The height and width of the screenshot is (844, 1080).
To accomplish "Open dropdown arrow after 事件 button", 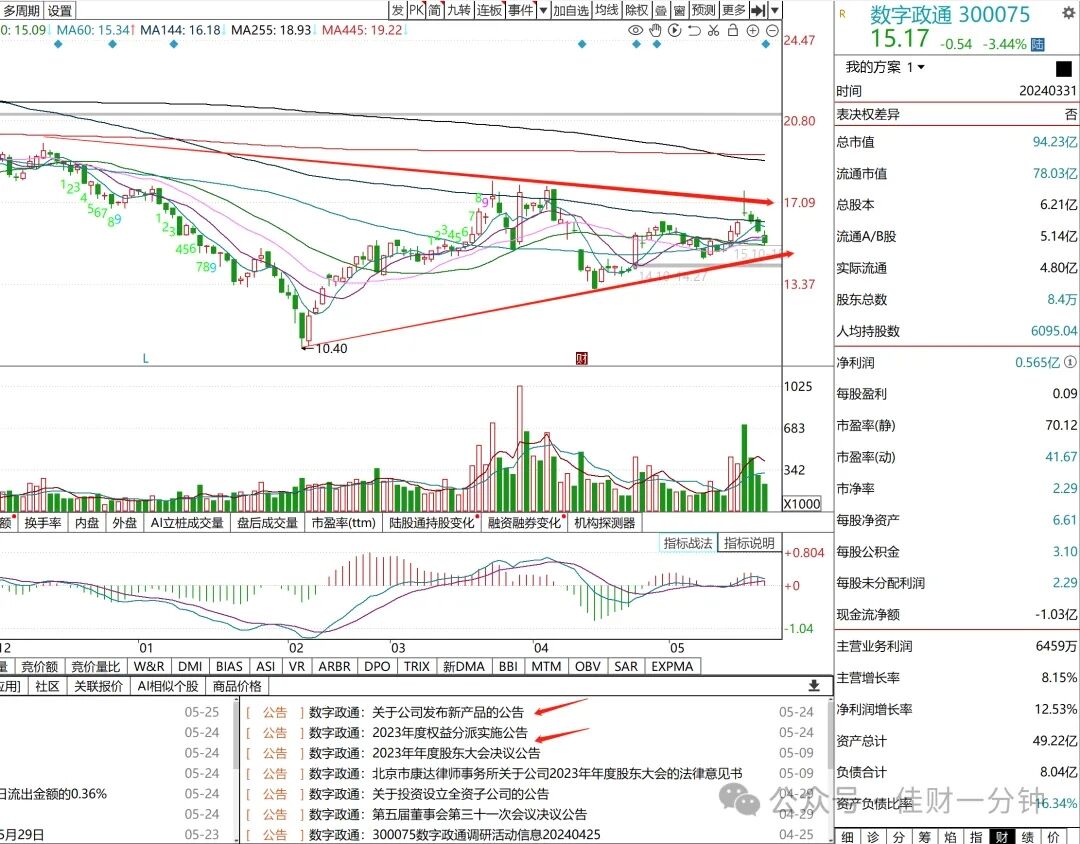I will [543, 10].
